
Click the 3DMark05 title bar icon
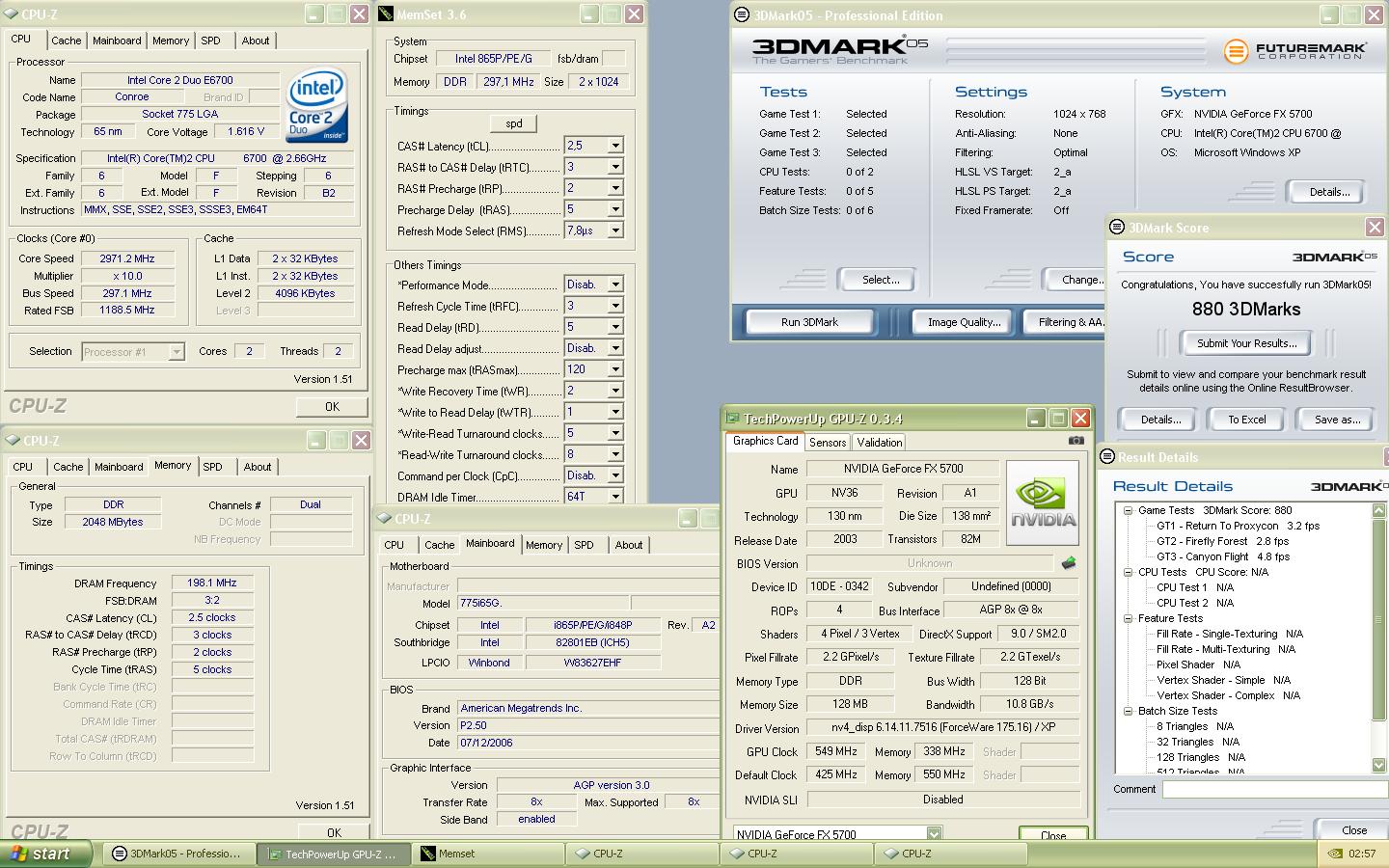(741, 14)
